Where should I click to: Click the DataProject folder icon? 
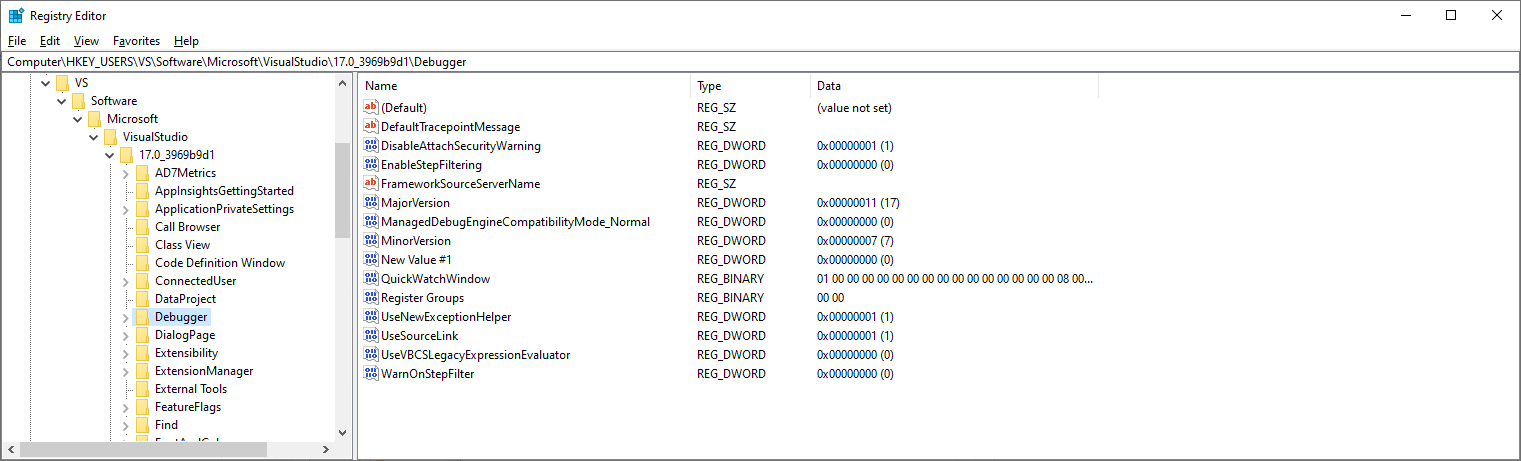pyautogui.click(x=142, y=299)
